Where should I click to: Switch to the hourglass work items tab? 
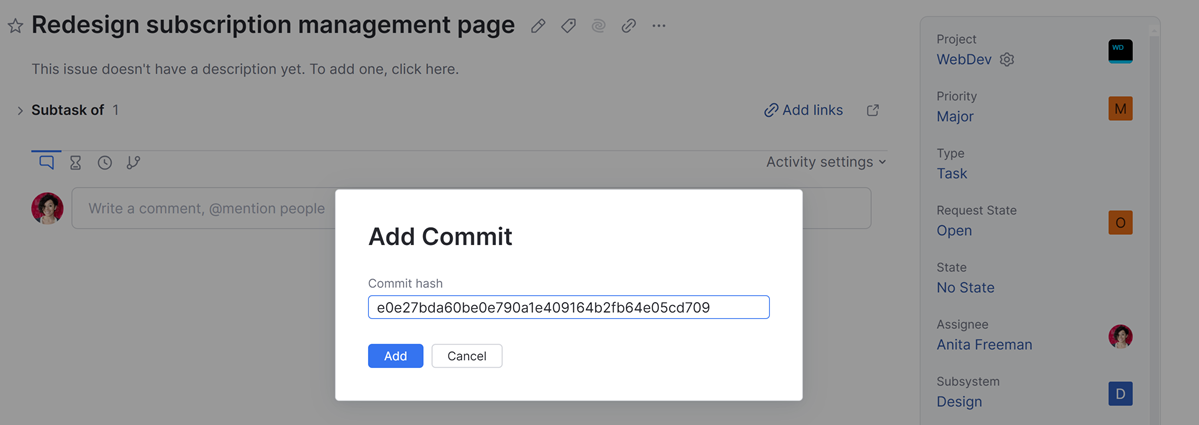75,163
